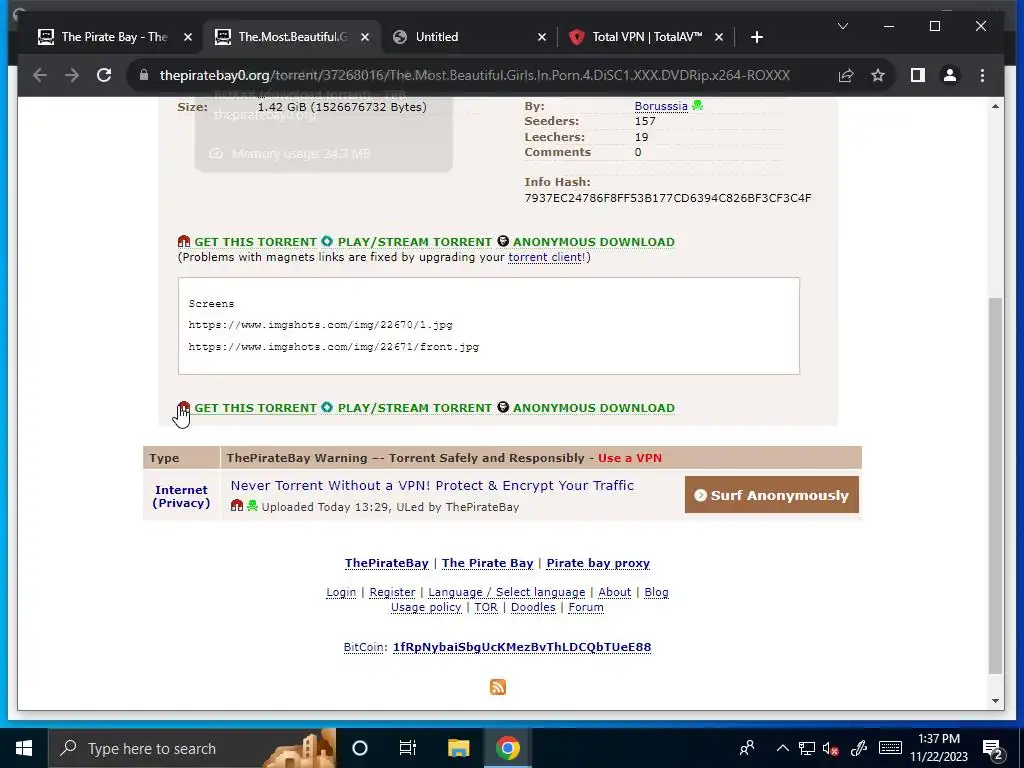Image resolution: width=1024 pixels, height=768 pixels.
Task: Open the Blog link
Action: point(656,592)
